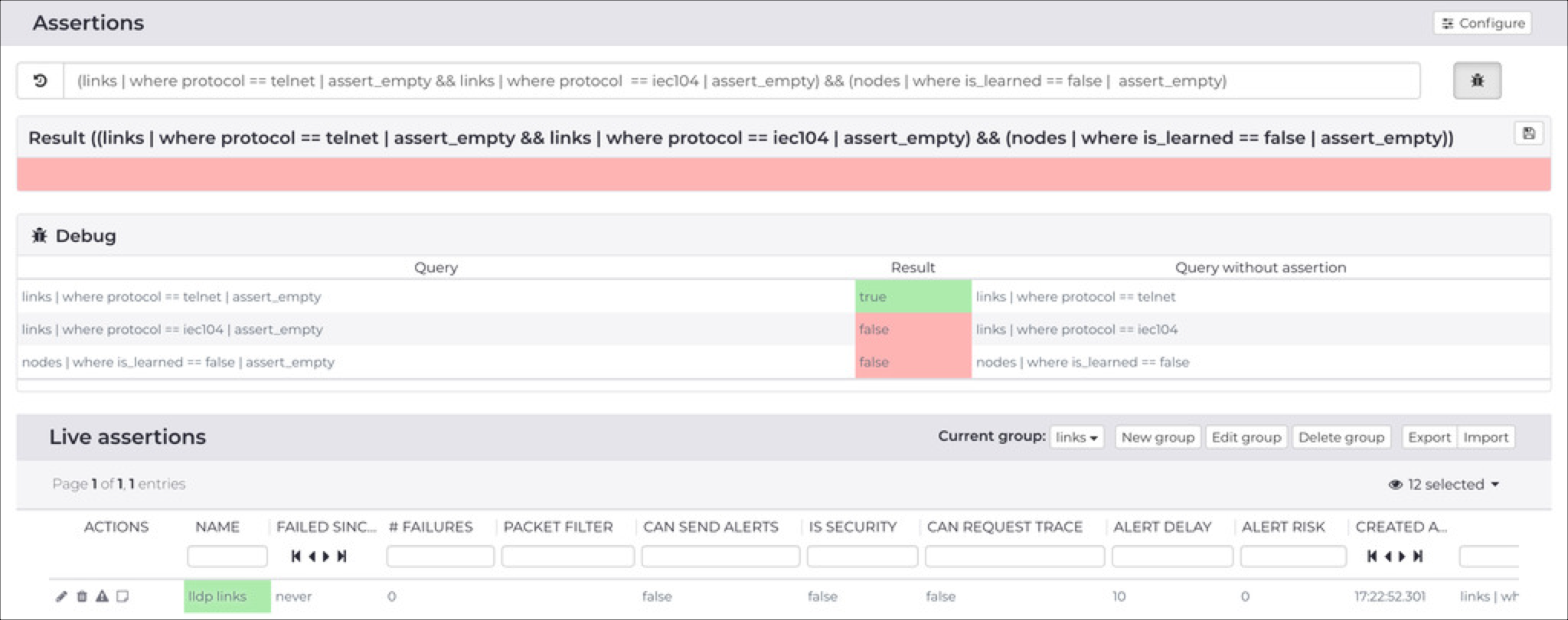This screenshot has width=1568, height=620.
Task: Click Import for live assertions
Action: tap(1485, 437)
